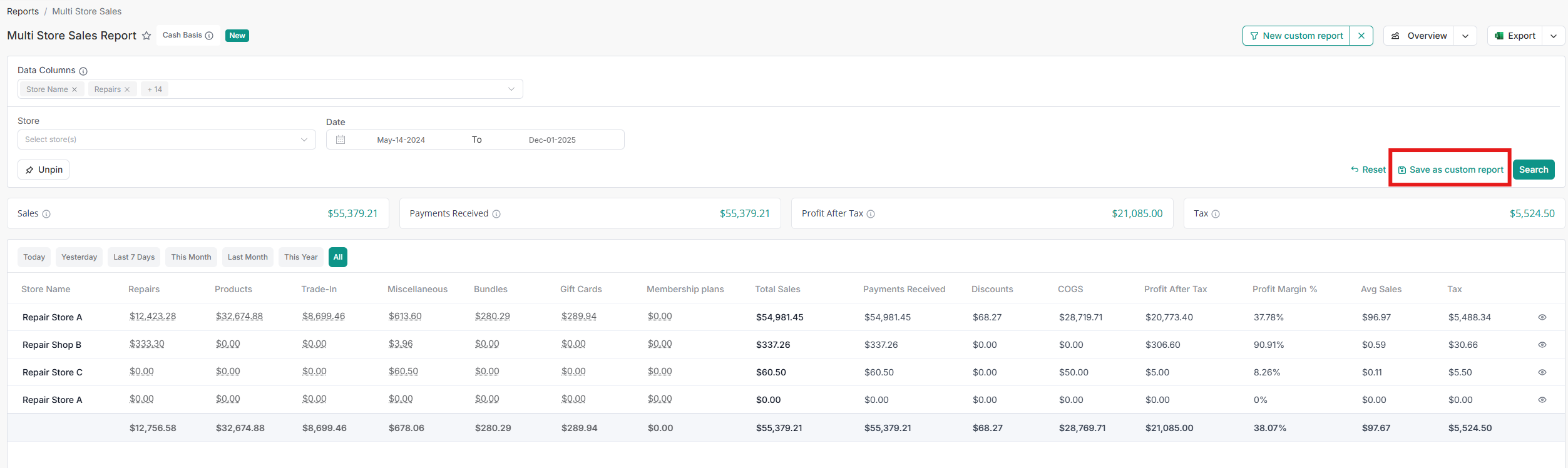
Task: View details for Repair Store C row
Action: tap(1542, 372)
